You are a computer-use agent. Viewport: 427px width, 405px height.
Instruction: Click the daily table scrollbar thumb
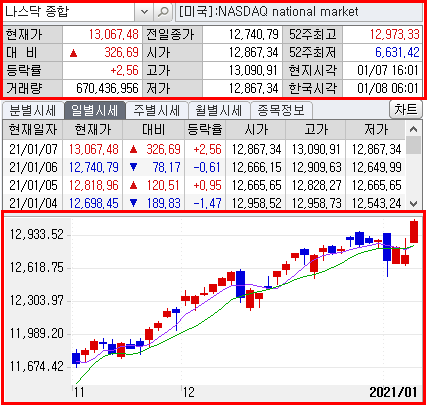[x=413, y=146]
